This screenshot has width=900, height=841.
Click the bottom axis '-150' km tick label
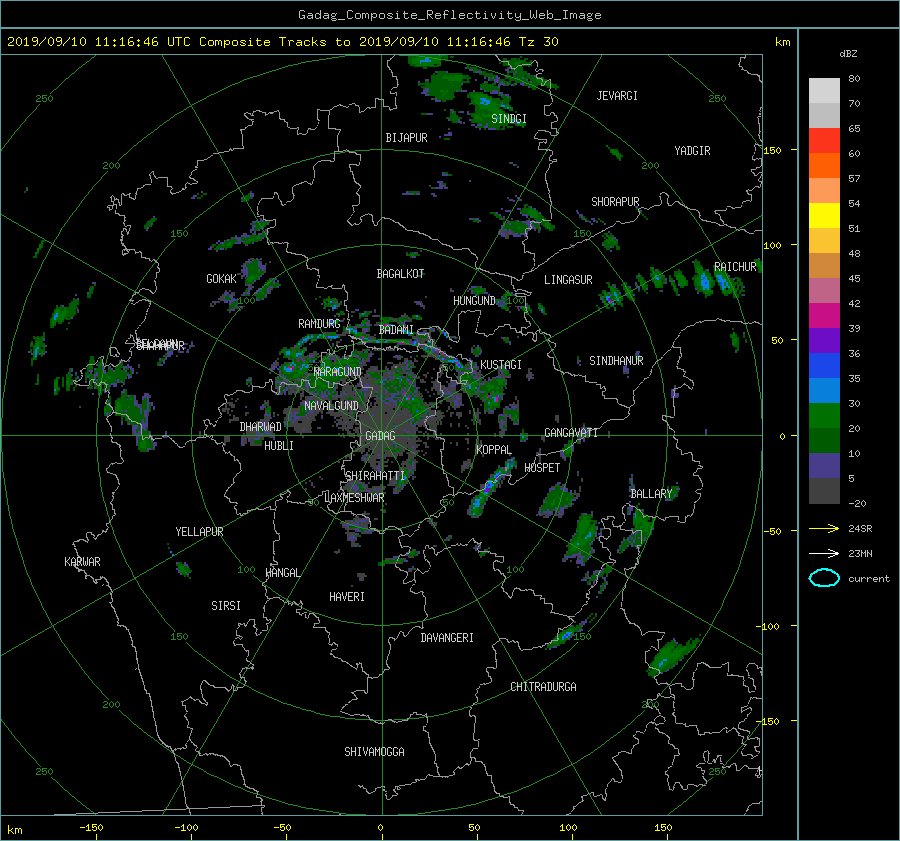[91, 828]
